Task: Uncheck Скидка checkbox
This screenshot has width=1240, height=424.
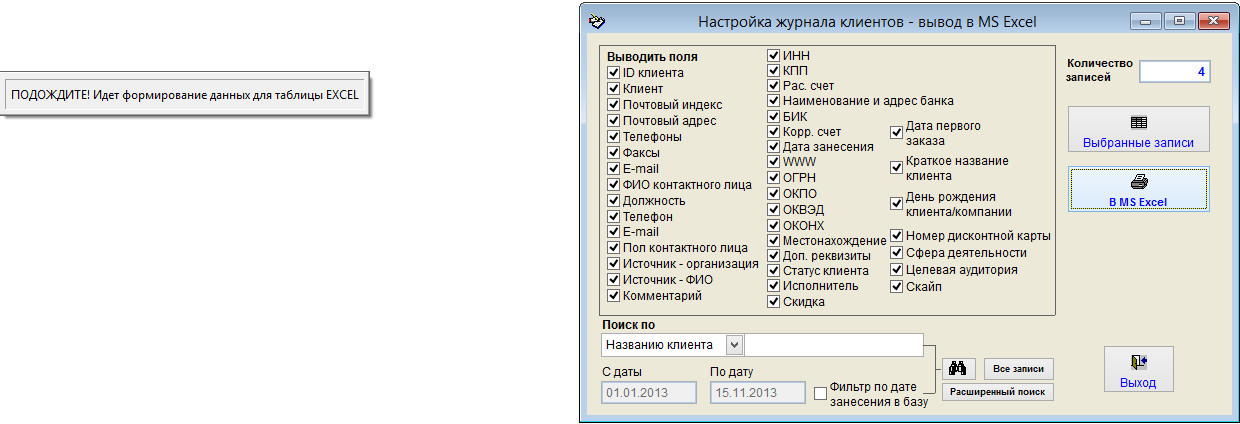Action: [x=774, y=301]
